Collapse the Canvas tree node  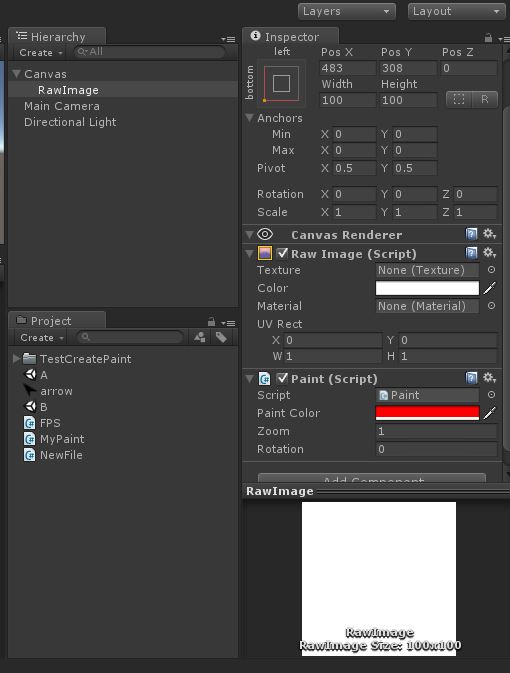[x=17, y=74]
